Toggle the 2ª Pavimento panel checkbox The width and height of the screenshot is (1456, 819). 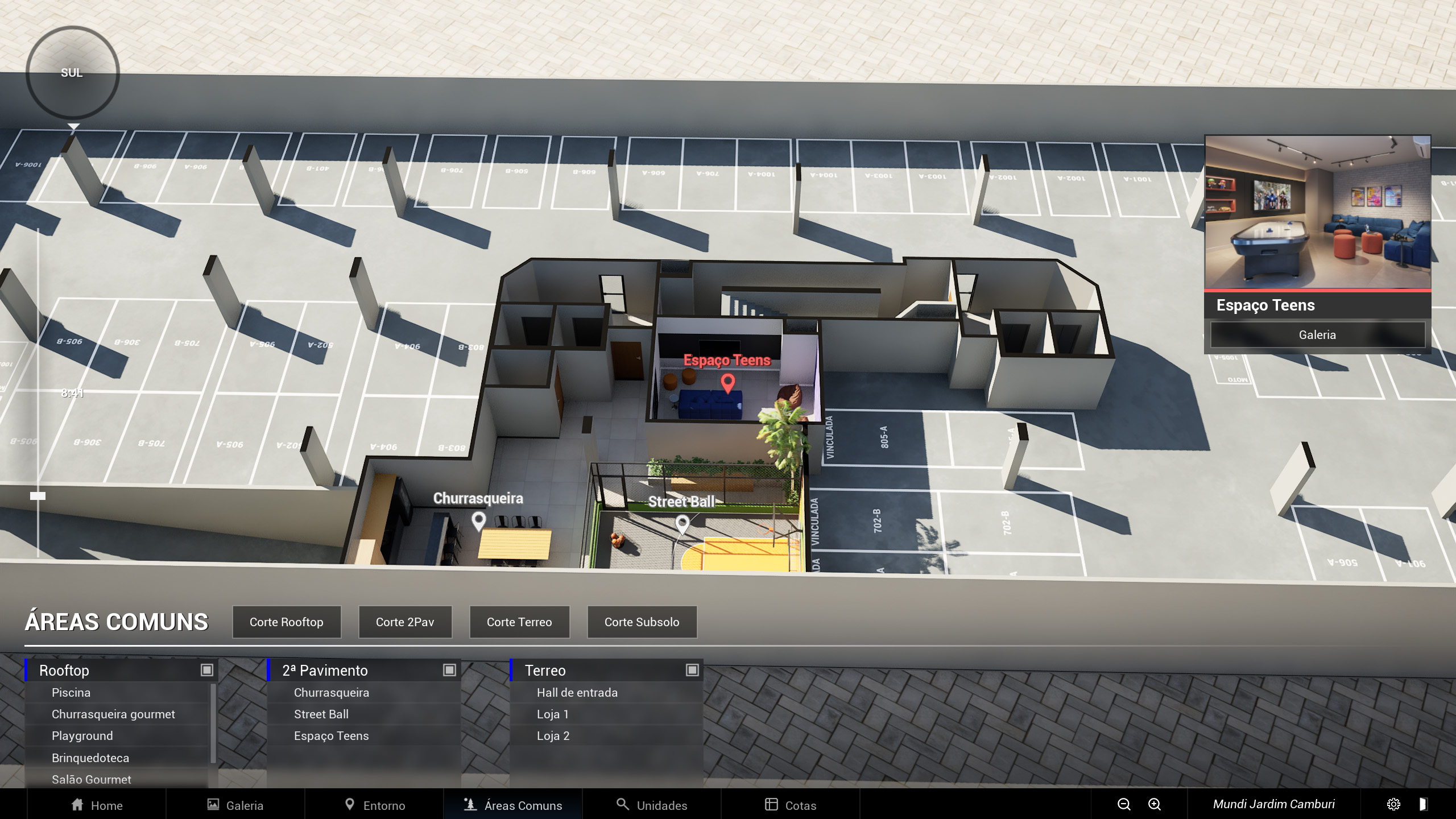(x=449, y=670)
